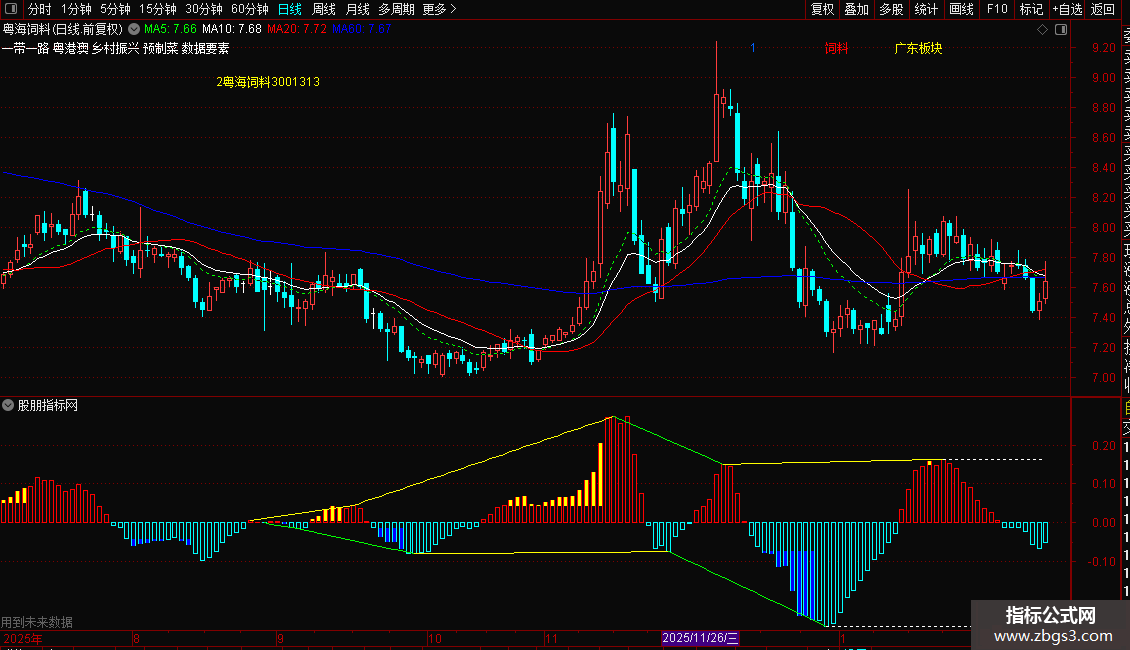Click the diamond icon above price axis
Screen dimensions: 1130x650
click(x=1042, y=30)
